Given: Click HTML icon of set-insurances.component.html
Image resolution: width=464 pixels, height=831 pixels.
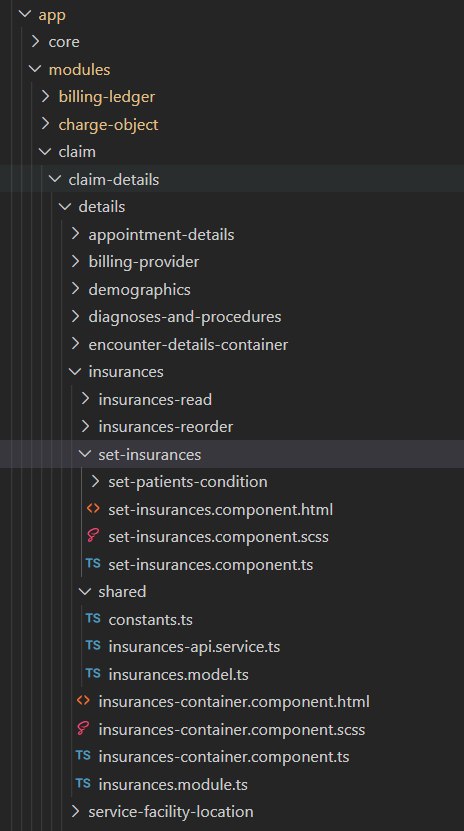Looking at the screenshot, I should click(x=93, y=509).
